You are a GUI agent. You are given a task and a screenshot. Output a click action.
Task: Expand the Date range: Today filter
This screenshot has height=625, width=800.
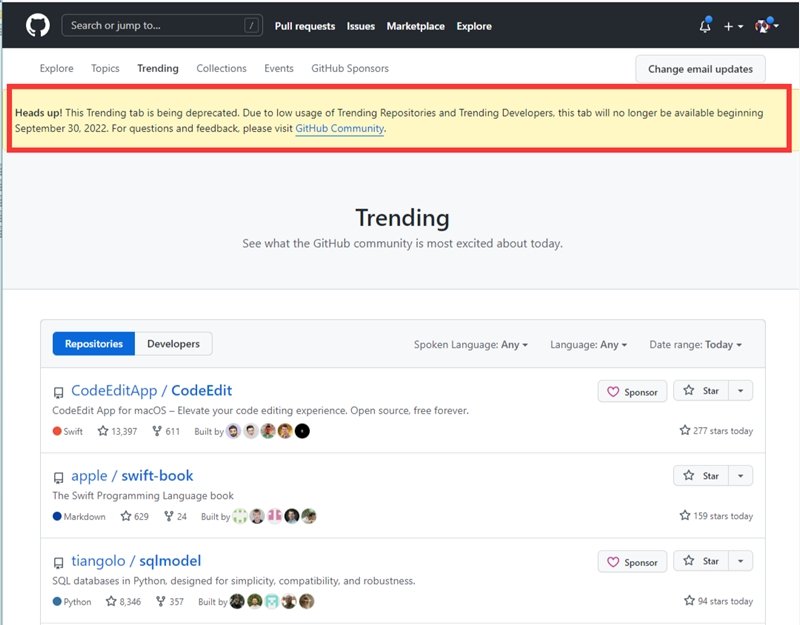(x=695, y=345)
